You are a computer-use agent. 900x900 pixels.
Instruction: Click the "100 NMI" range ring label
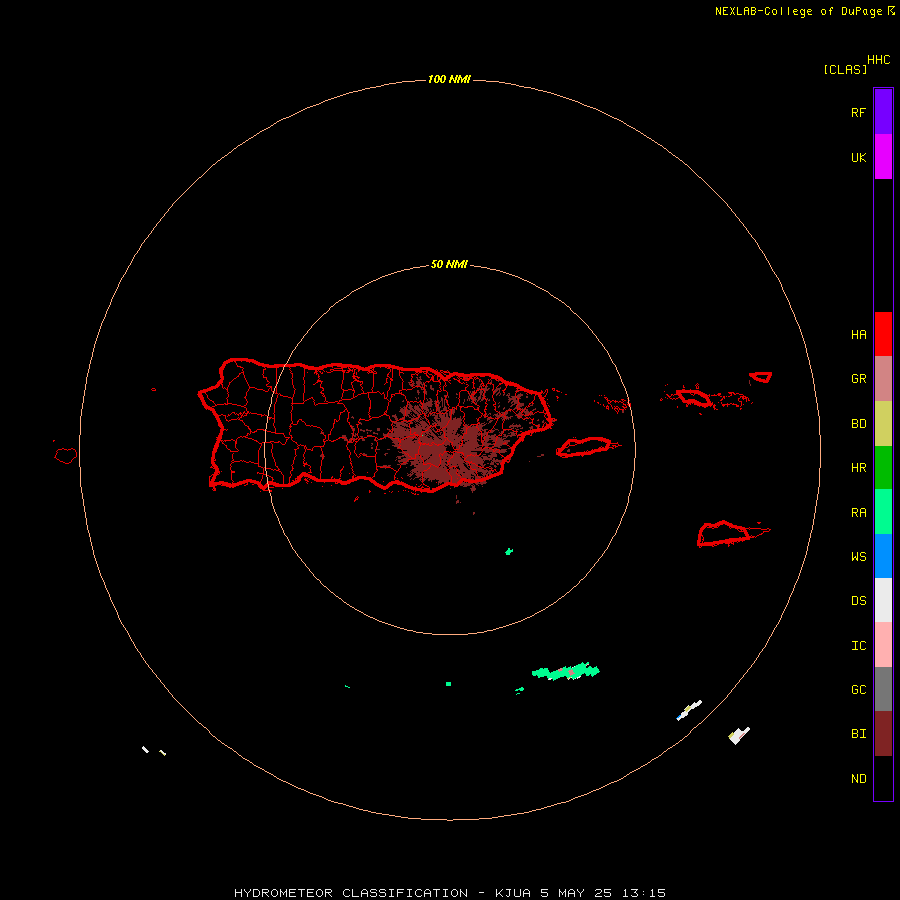[x=449, y=79]
